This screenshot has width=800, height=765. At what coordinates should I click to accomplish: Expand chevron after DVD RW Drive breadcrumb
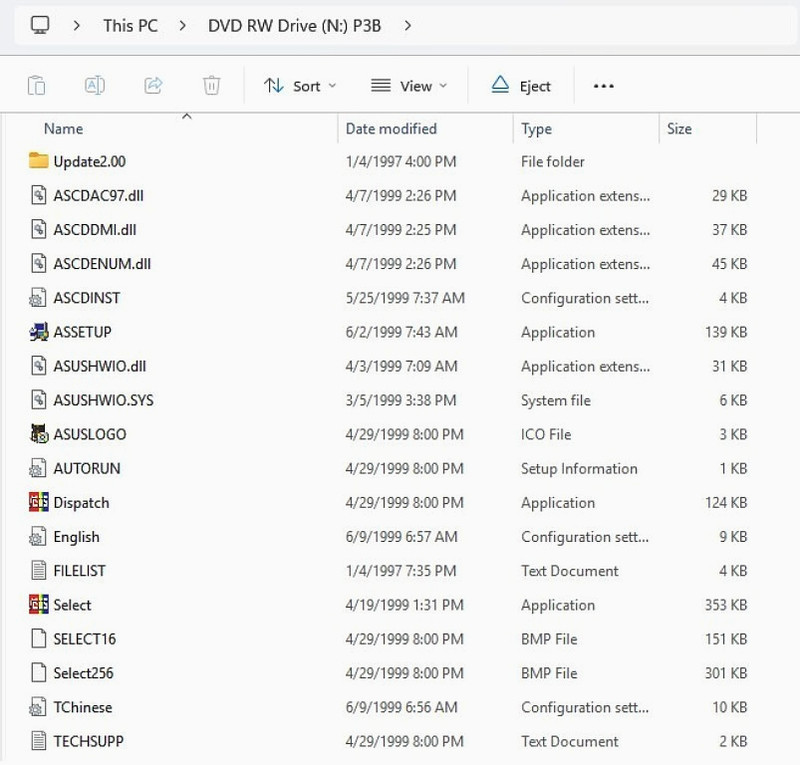click(x=407, y=25)
